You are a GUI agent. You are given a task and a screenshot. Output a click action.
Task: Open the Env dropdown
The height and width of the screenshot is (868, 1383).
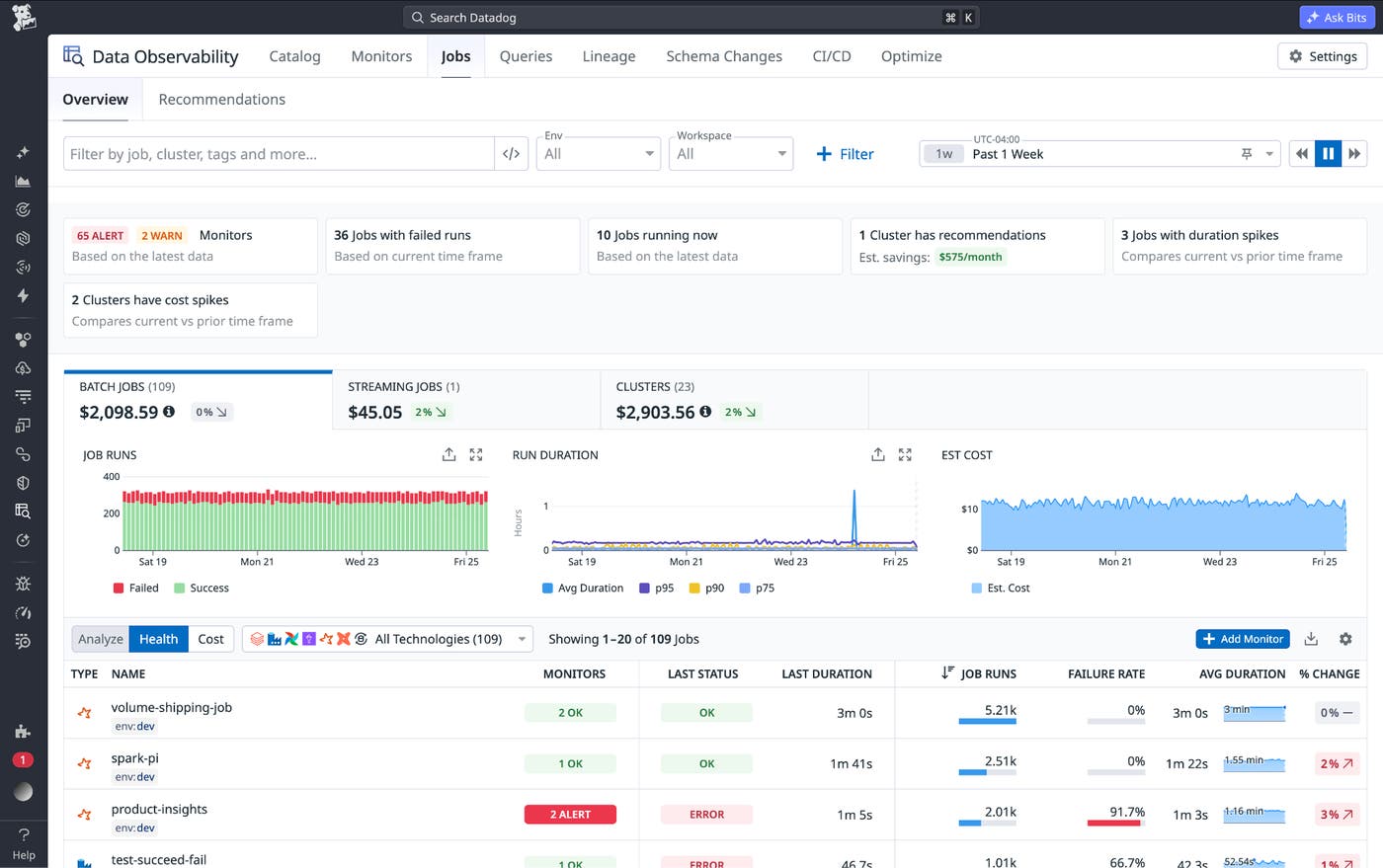[x=598, y=154]
